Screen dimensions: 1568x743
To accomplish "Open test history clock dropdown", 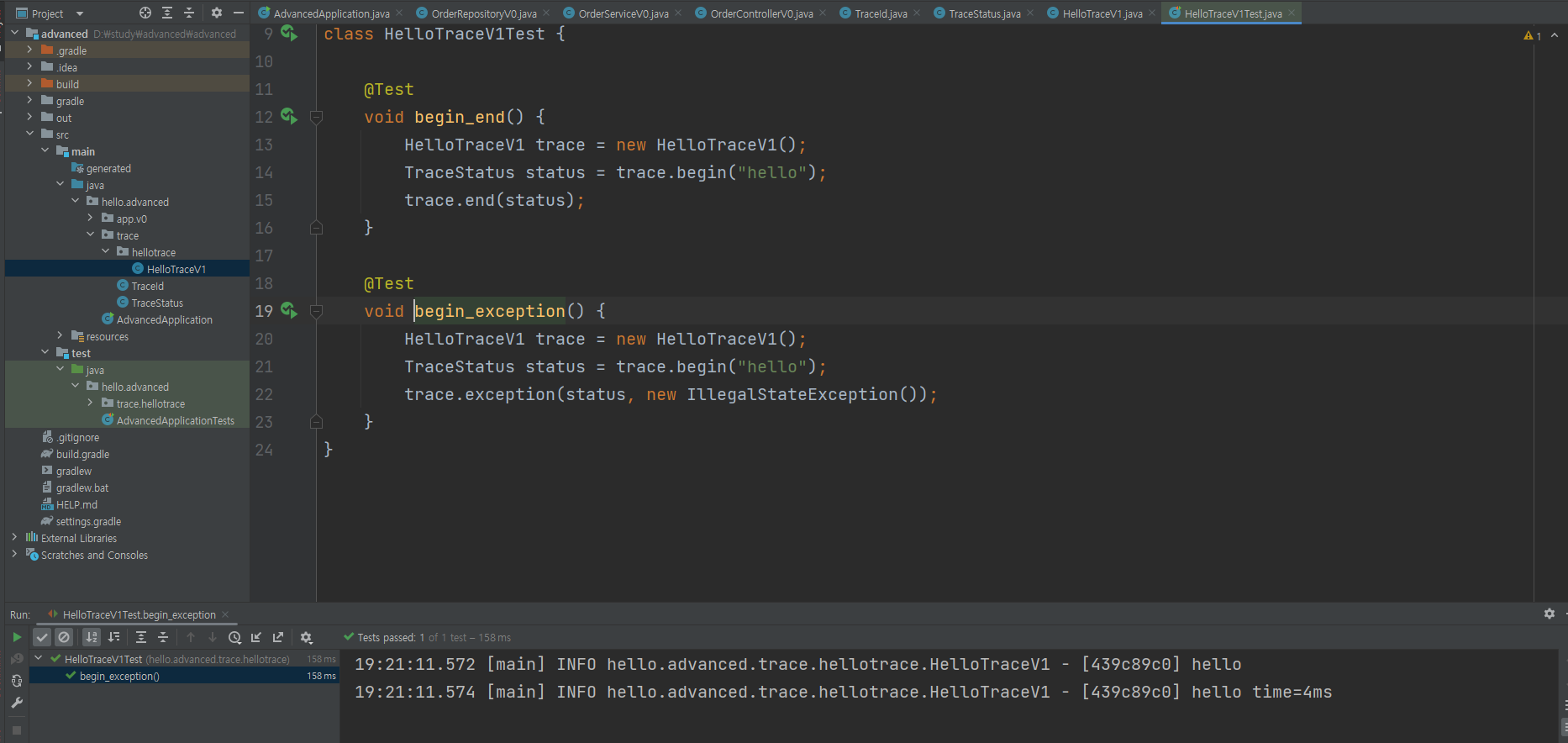I will point(235,637).
